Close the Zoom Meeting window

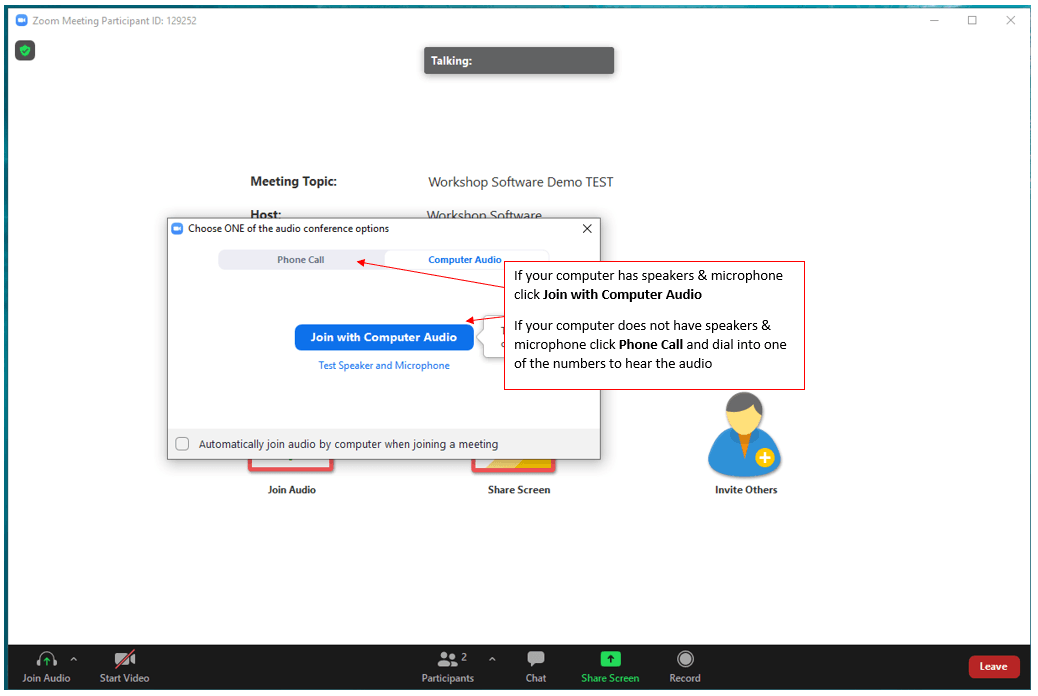pos(1010,21)
